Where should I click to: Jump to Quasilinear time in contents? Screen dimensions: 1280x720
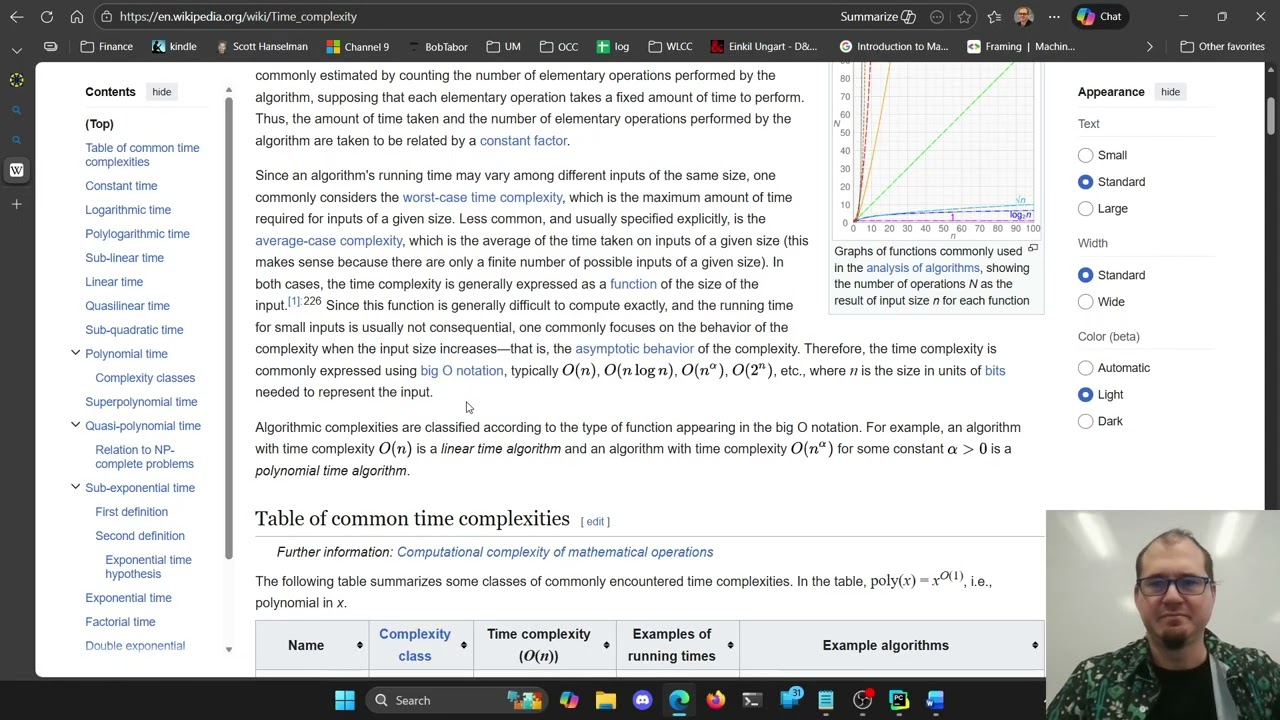127,306
